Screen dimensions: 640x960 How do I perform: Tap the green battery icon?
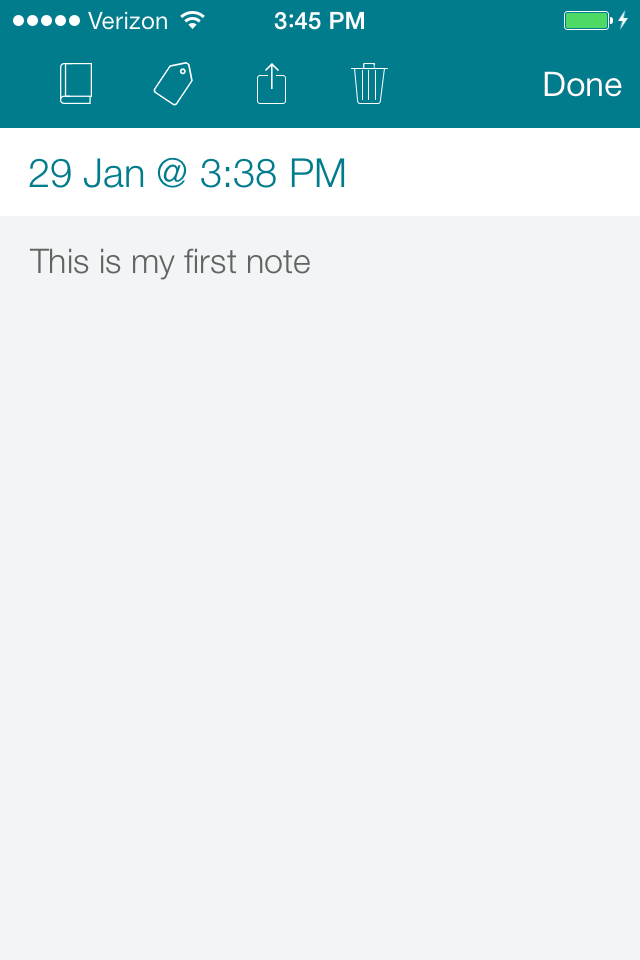[587, 20]
